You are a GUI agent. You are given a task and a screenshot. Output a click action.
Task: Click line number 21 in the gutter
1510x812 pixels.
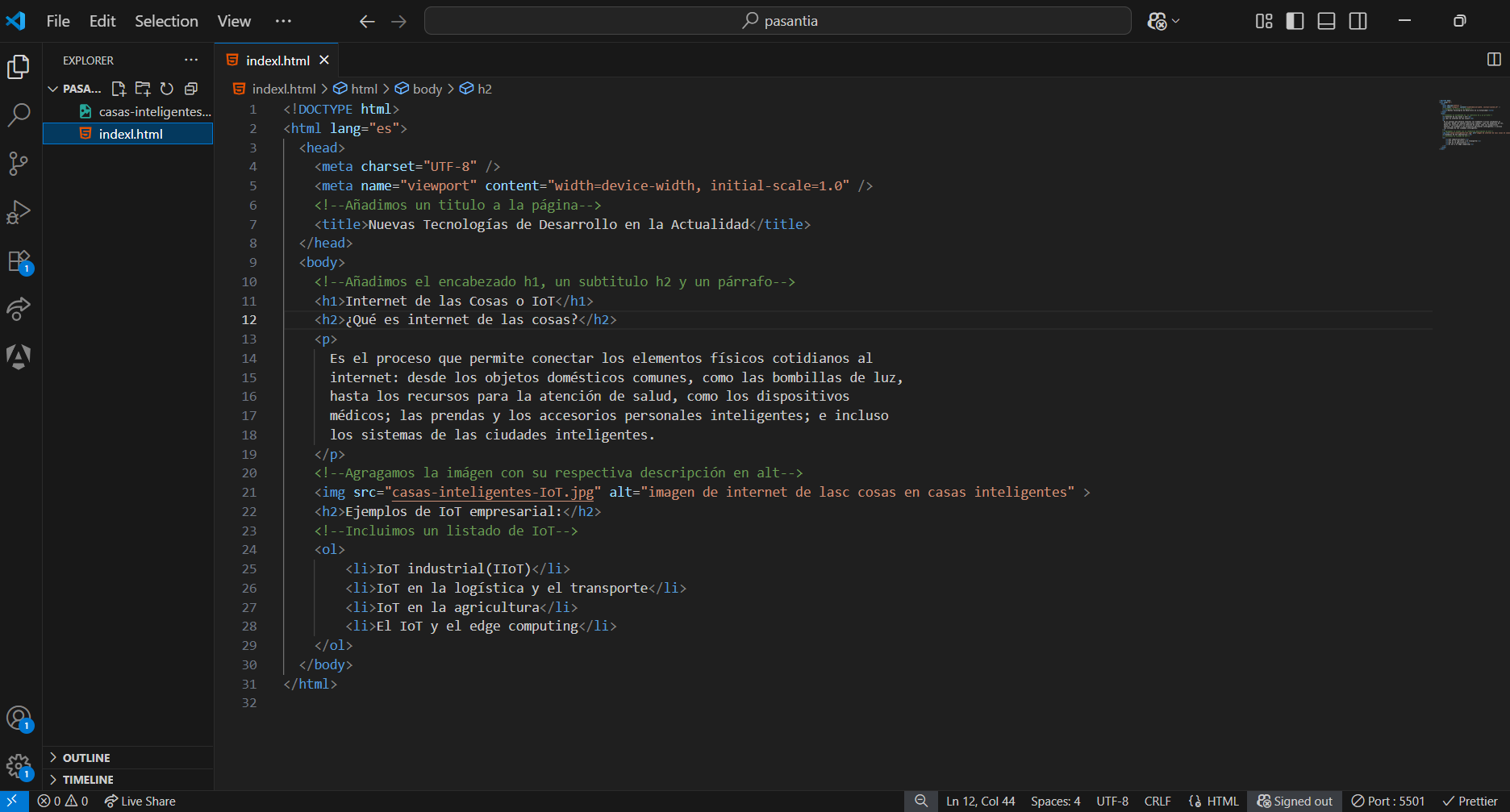coord(249,492)
